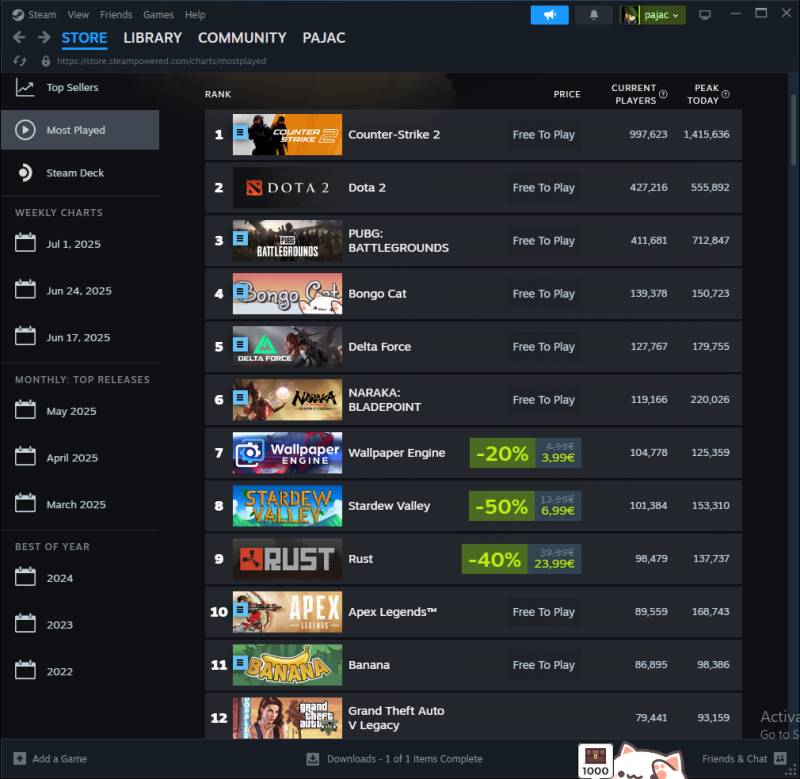Image resolution: width=800 pixels, height=779 pixels.
Task: Open the Rust game thumbnail
Action: 287,559
